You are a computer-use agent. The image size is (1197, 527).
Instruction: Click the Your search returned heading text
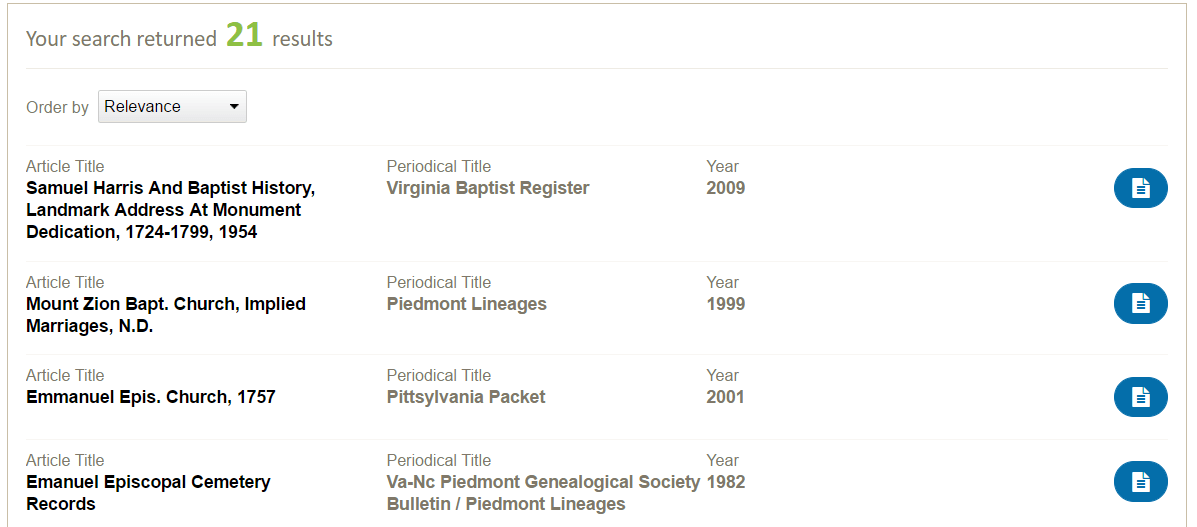(121, 39)
